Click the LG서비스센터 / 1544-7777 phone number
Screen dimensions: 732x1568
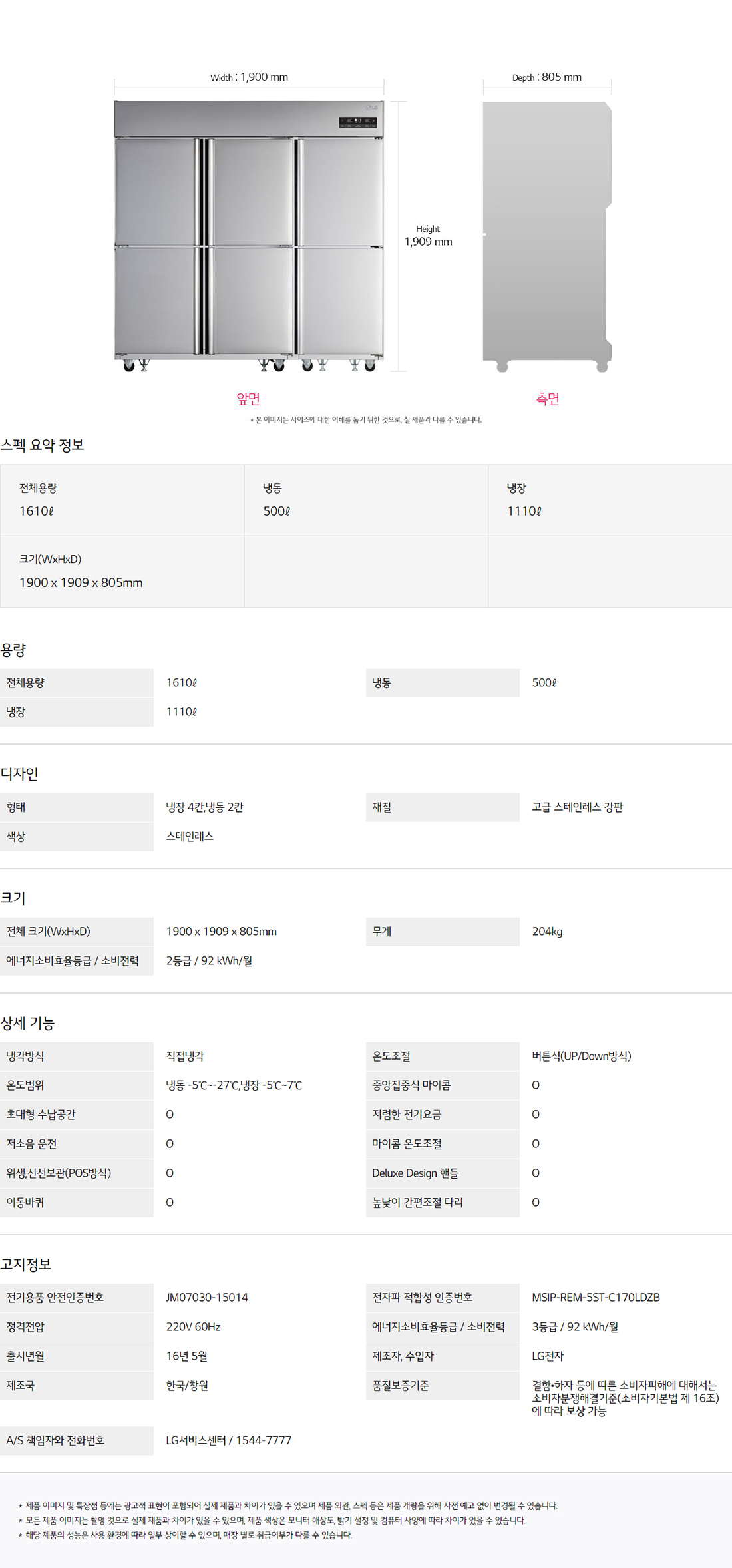pyautogui.click(x=228, y=1440)
